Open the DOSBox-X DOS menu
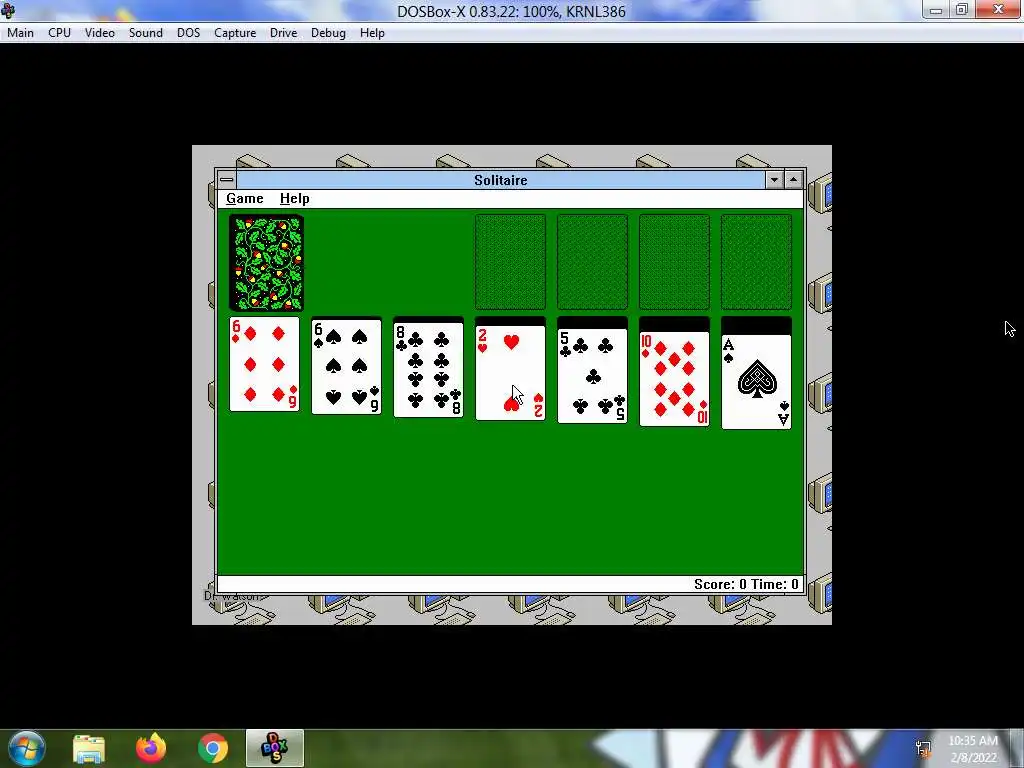 click(x=189, y=33)
